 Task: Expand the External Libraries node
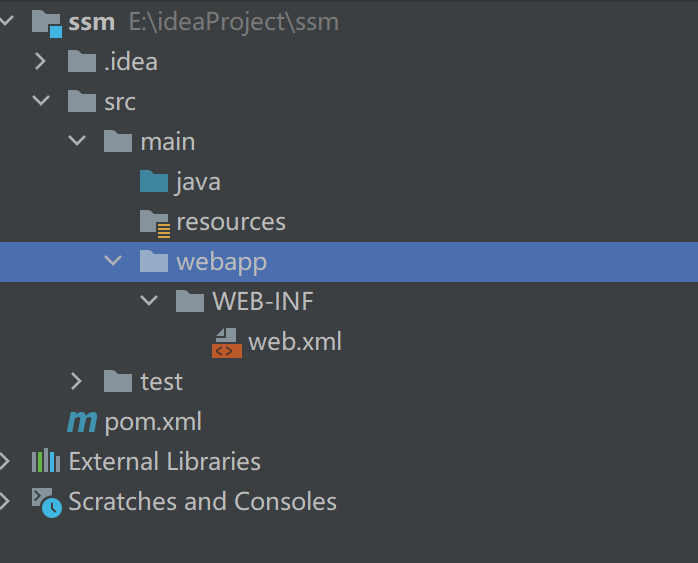[x=6, y=461]
